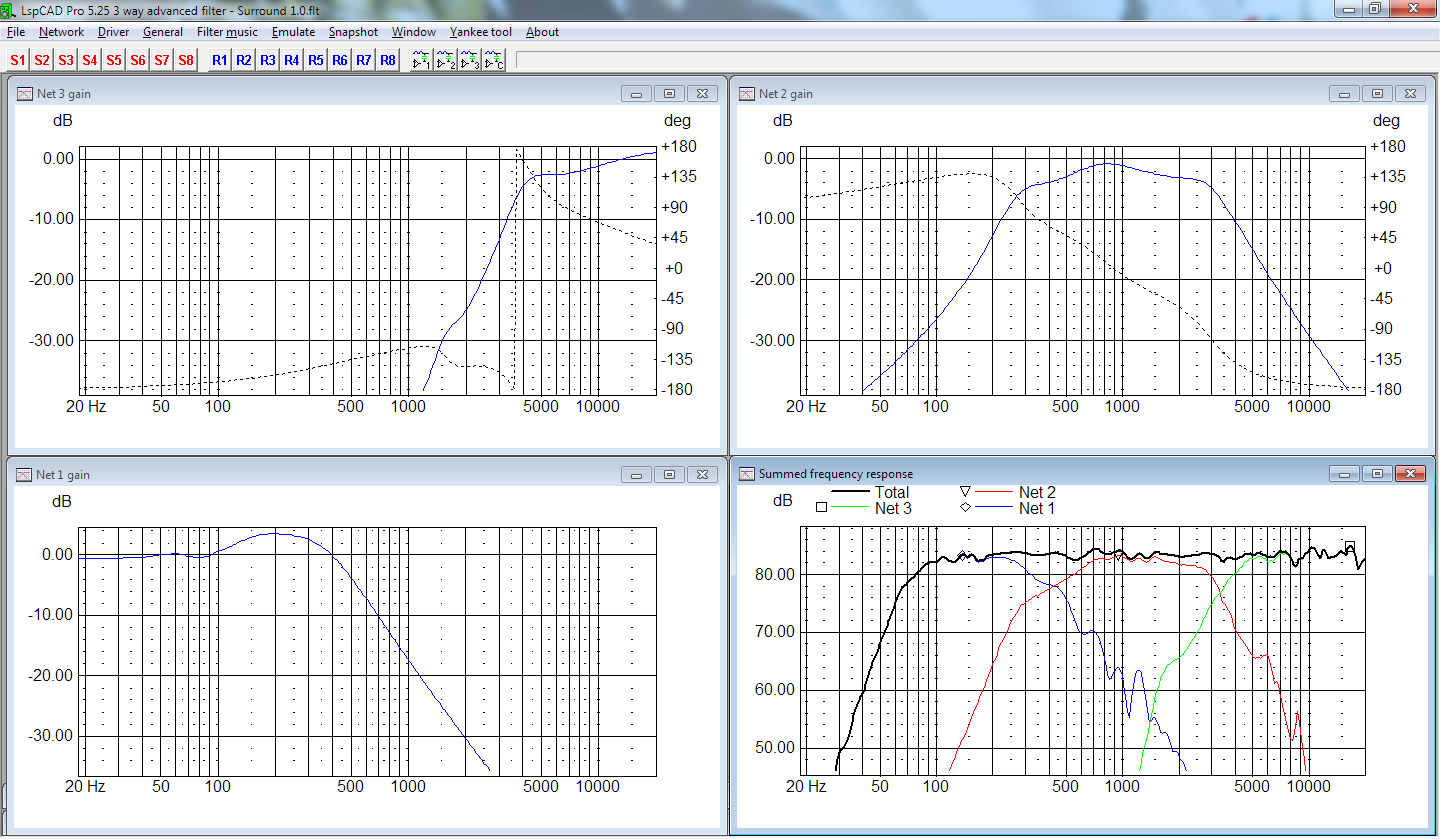Open the Yankee tool menu
Screen dimensions: 1440x839
tap(480, 32)
